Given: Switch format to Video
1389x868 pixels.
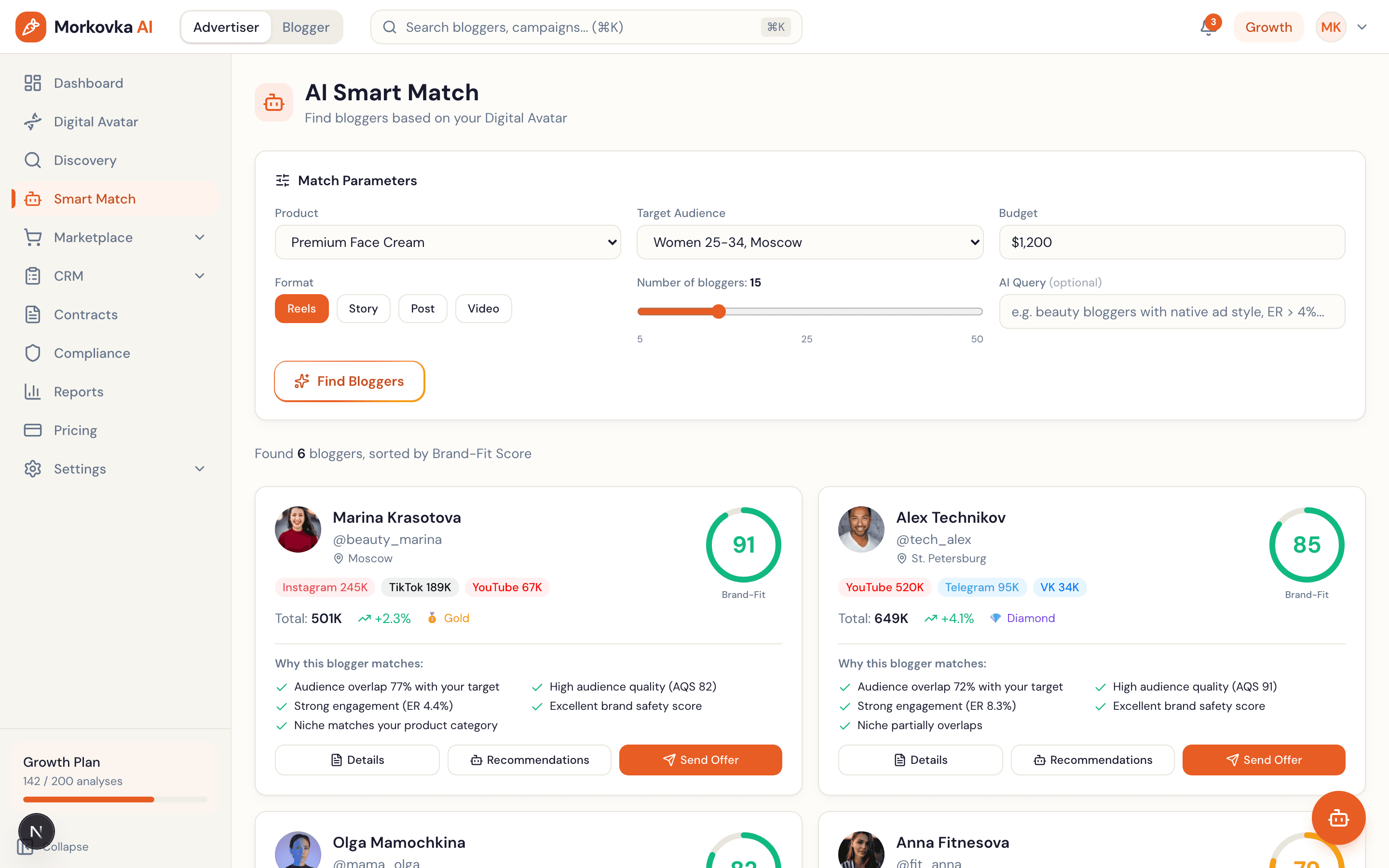Looking at the screenshot, I should coord(483,308).
